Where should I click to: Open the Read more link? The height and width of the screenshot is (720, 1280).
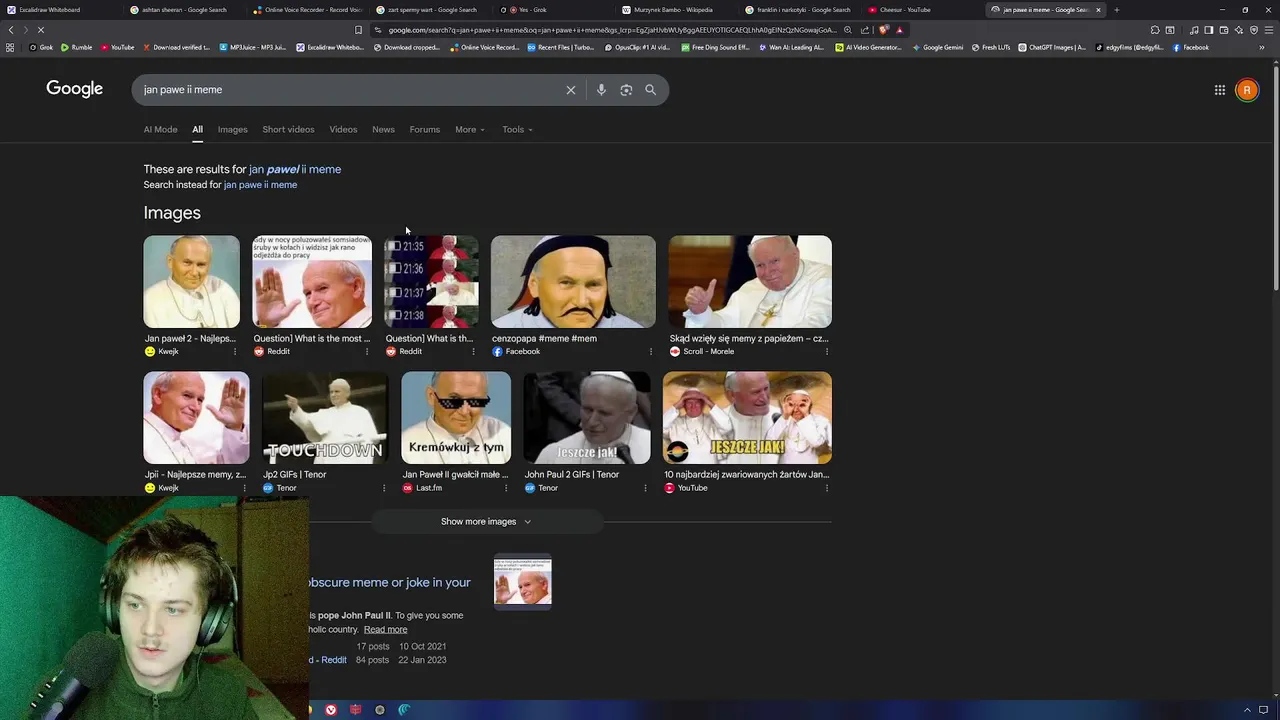tap(385, 630)
